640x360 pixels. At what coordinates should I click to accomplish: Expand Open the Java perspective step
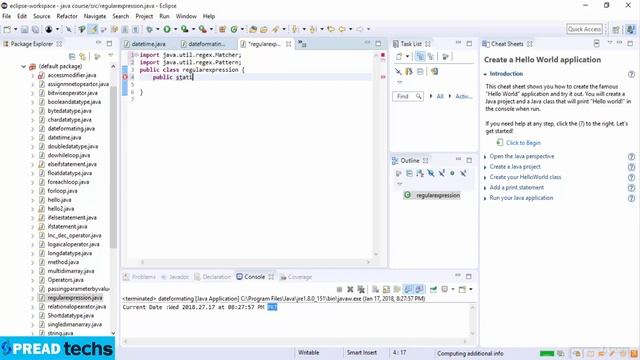485,157
